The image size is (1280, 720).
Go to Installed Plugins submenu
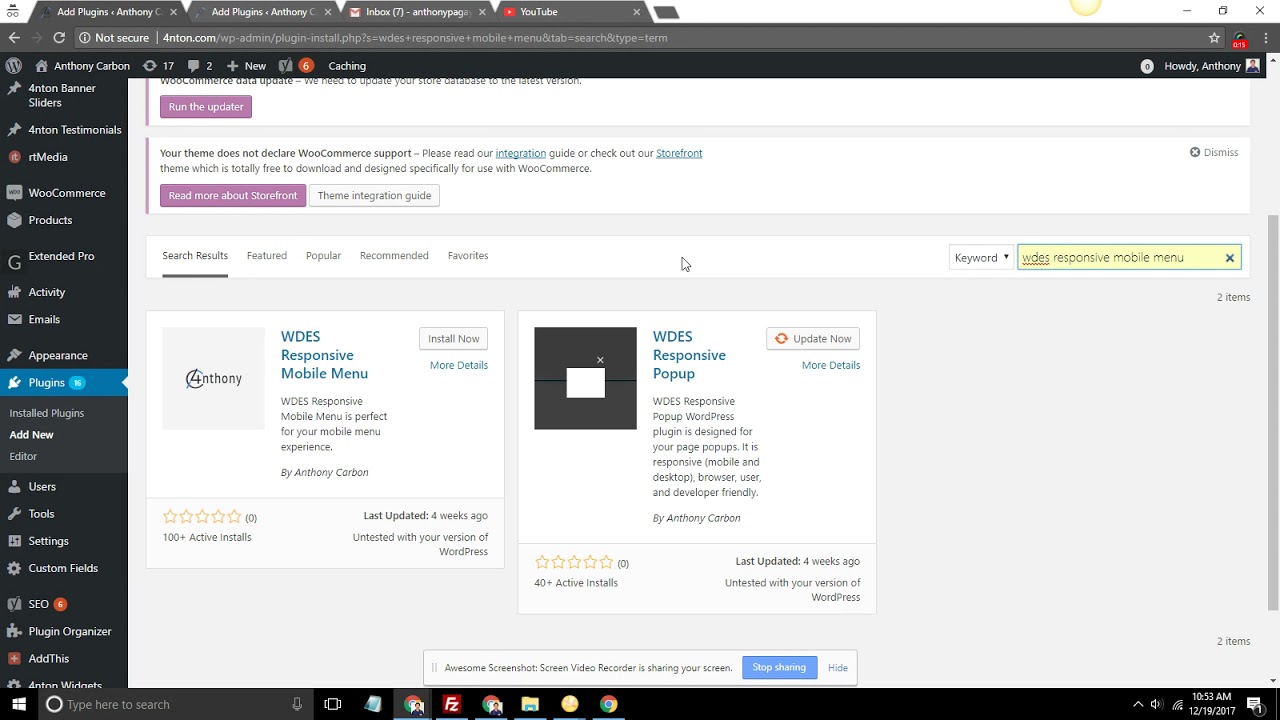(46, 413)
